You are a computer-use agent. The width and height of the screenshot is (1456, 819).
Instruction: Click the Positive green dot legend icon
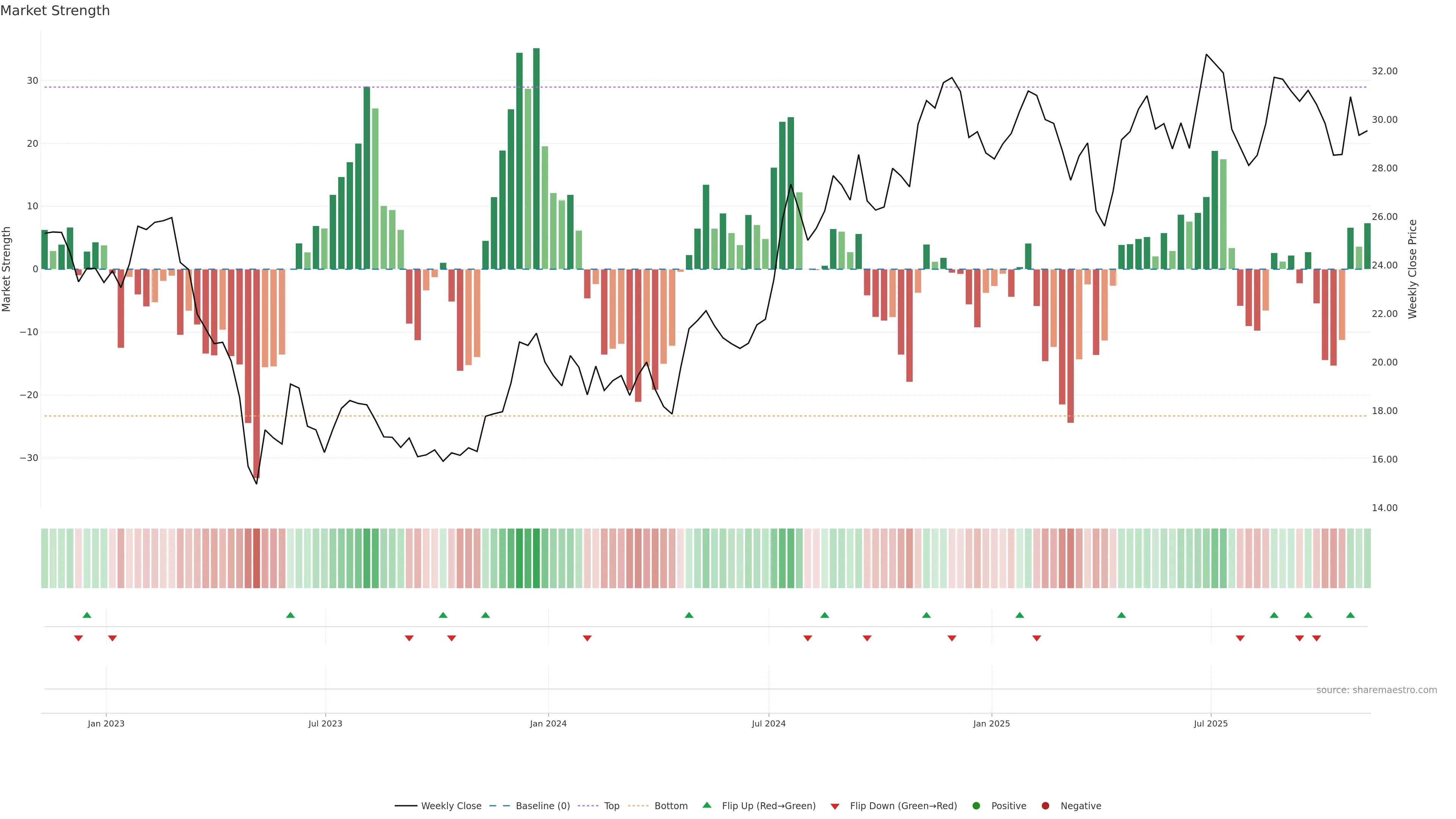click(x=976, y=805)
